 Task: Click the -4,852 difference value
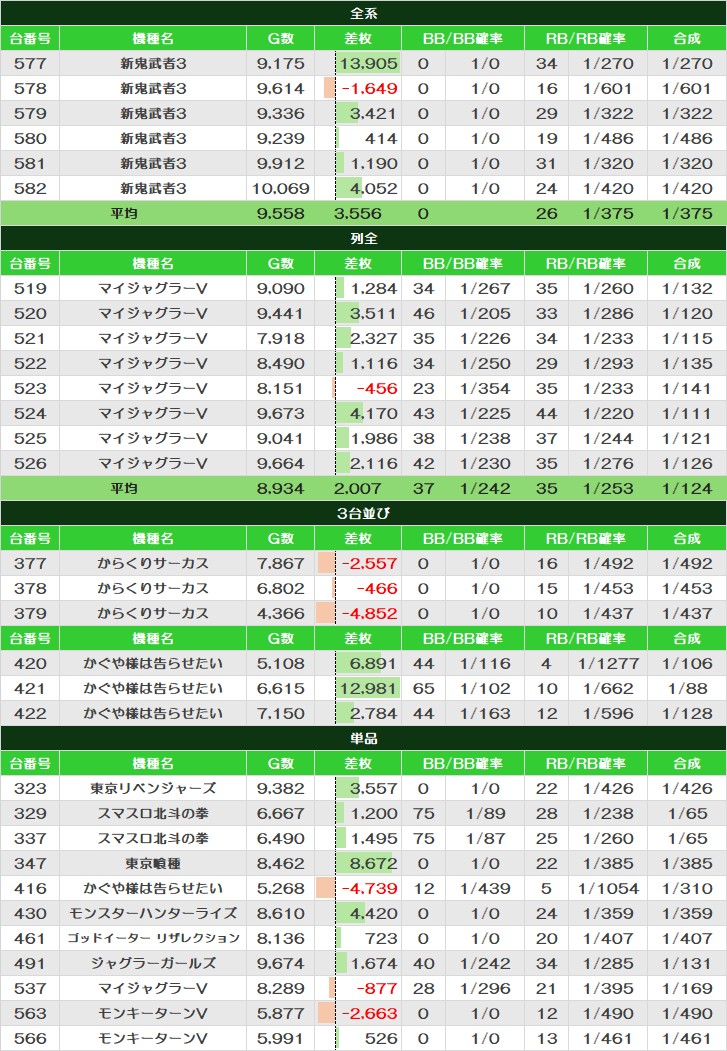coord(369,613)
